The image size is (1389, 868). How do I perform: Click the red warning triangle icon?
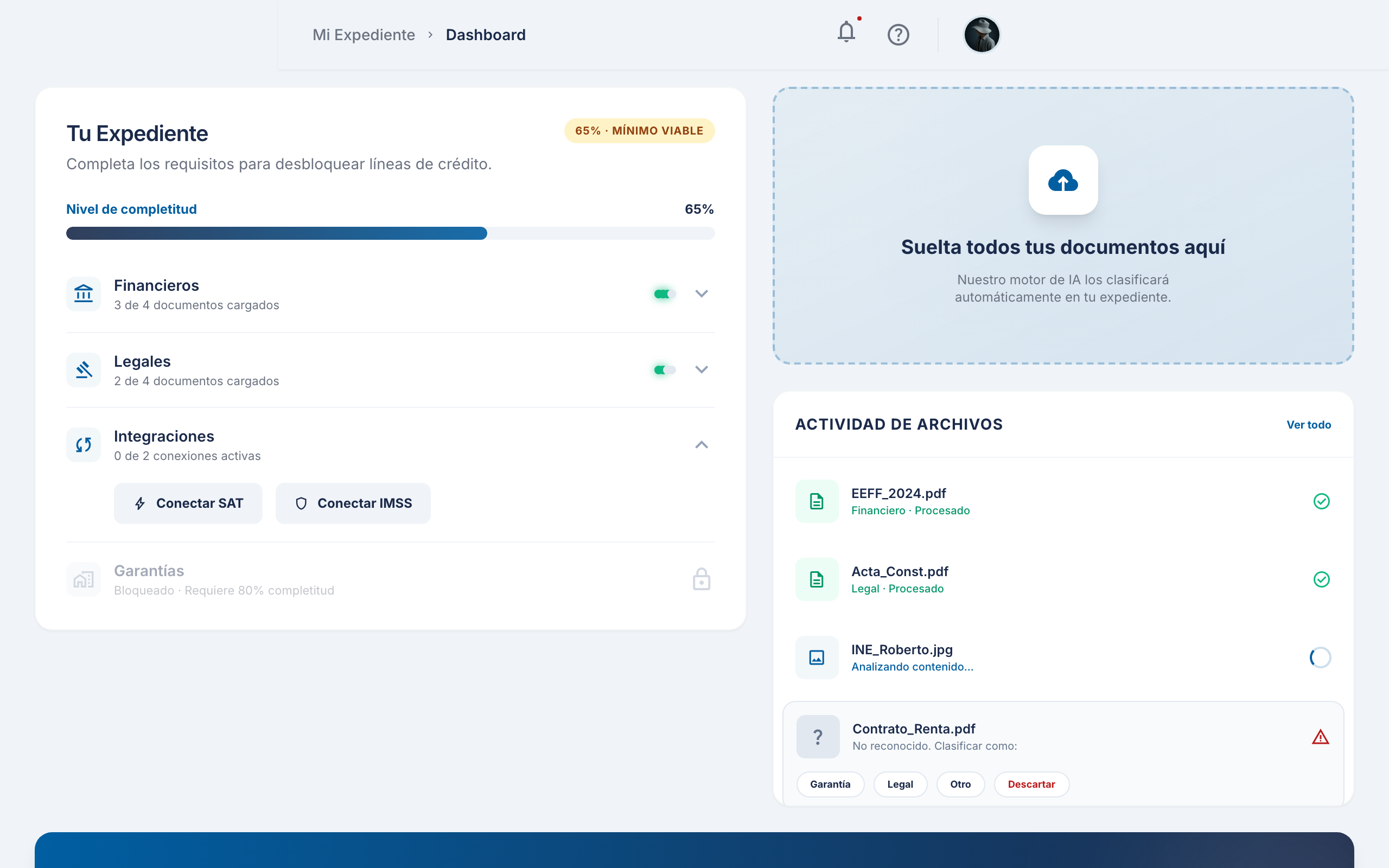[1320, 737]
